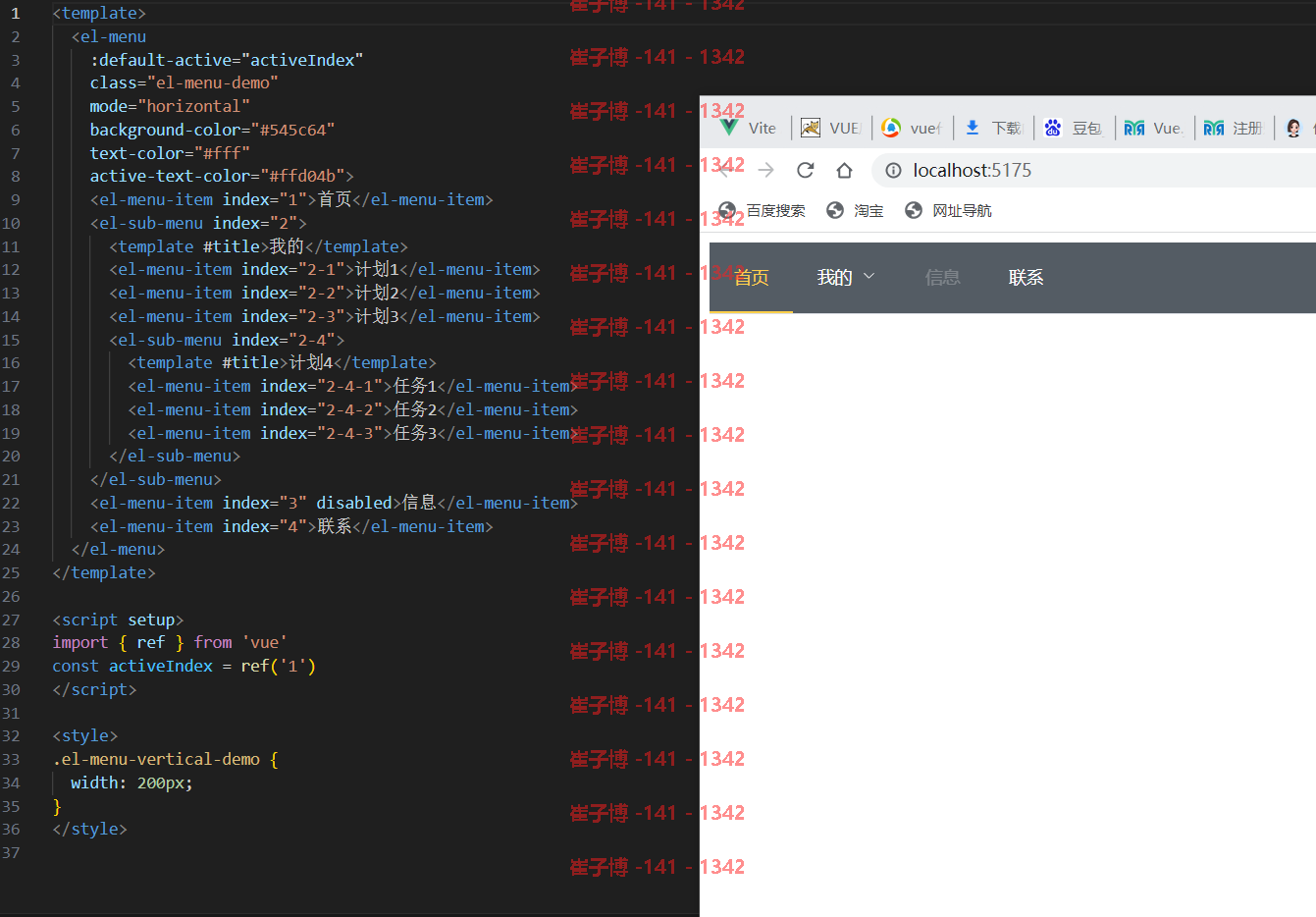This screenshot has width=1316, height=917.
Task: Open the VUE tab with tomcat icon
Action: click(831, 128)
